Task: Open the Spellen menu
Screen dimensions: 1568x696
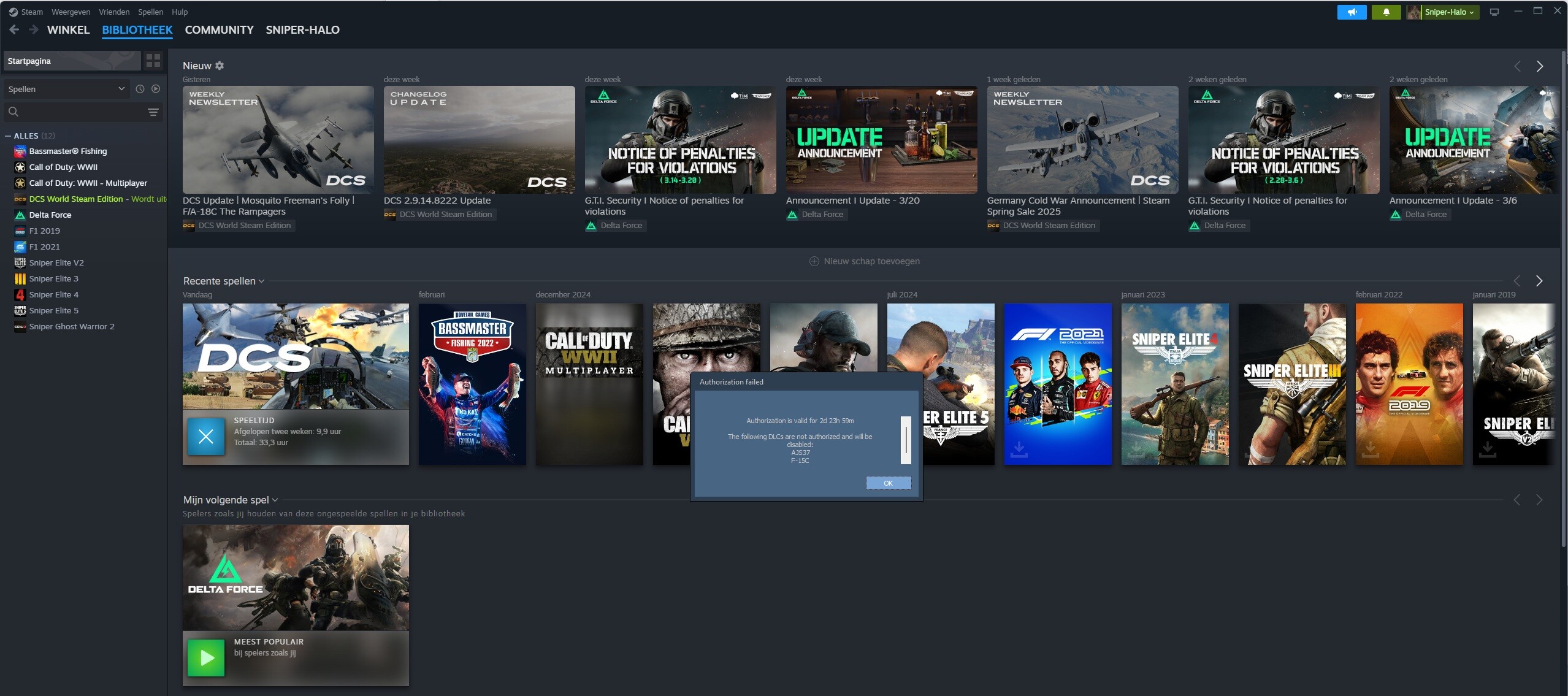Action: pyautogui.click(x=150, y=12)
